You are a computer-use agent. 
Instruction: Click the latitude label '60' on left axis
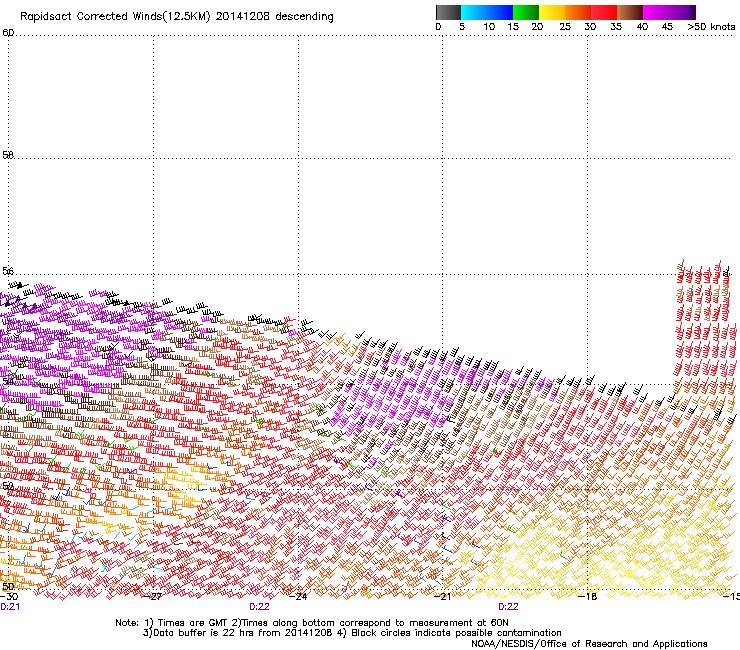pos(8,33)
